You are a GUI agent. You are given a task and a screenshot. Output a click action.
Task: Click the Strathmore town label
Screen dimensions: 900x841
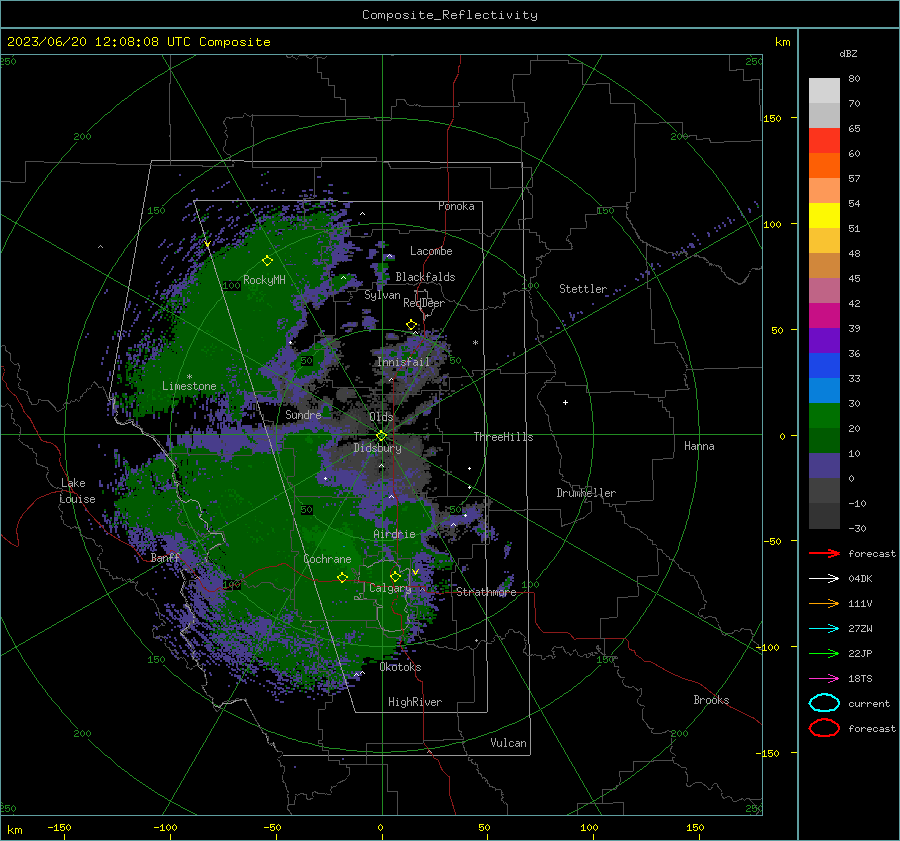coord(486,592)
